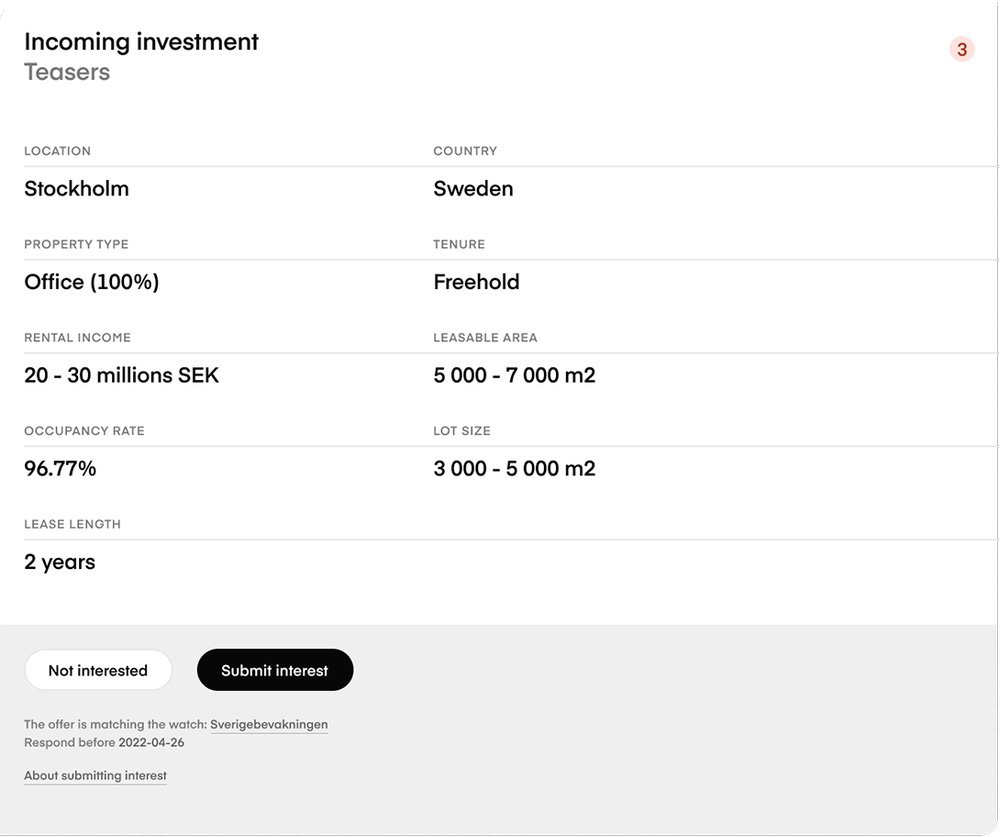Click the LOCATION label
The image size is (1000, 837).
point(57,151)
